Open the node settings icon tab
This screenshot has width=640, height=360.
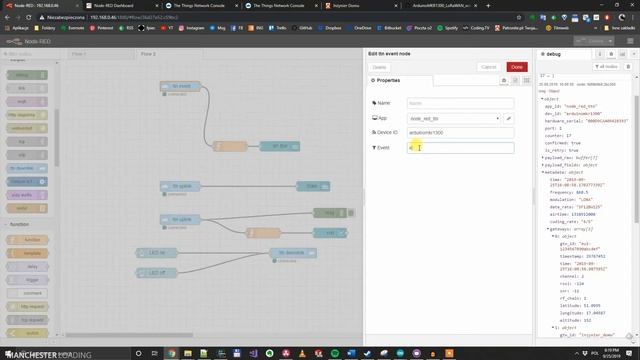point(504,80)
